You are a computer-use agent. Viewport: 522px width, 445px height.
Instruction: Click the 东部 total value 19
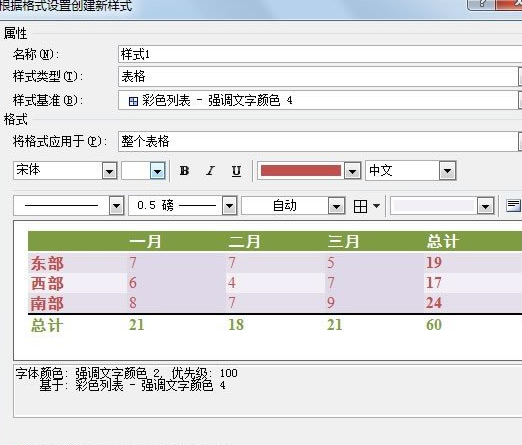pos(434,263)
